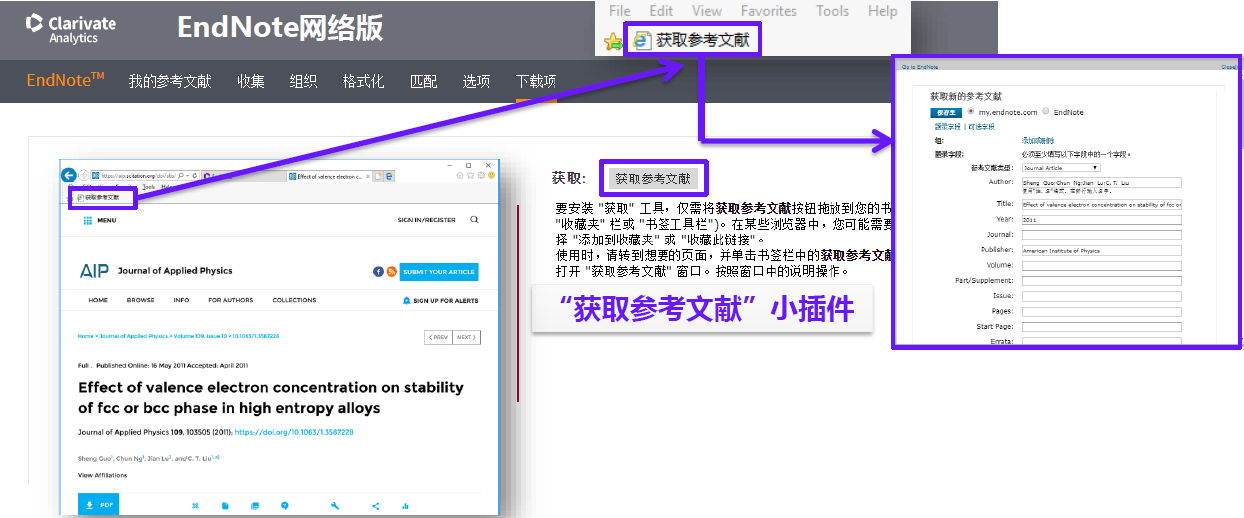1244x518 pixels.
Task: Click SIGN IN/REGISTER link
Action: [426, 219]
